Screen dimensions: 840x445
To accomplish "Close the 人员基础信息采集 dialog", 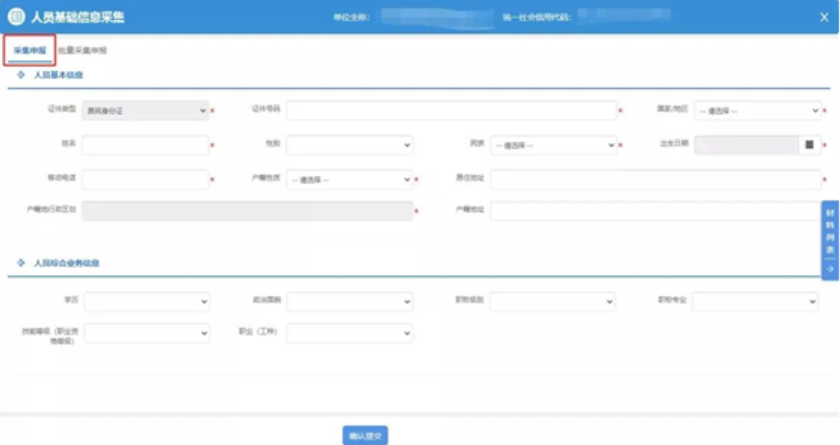I will 824,17.
